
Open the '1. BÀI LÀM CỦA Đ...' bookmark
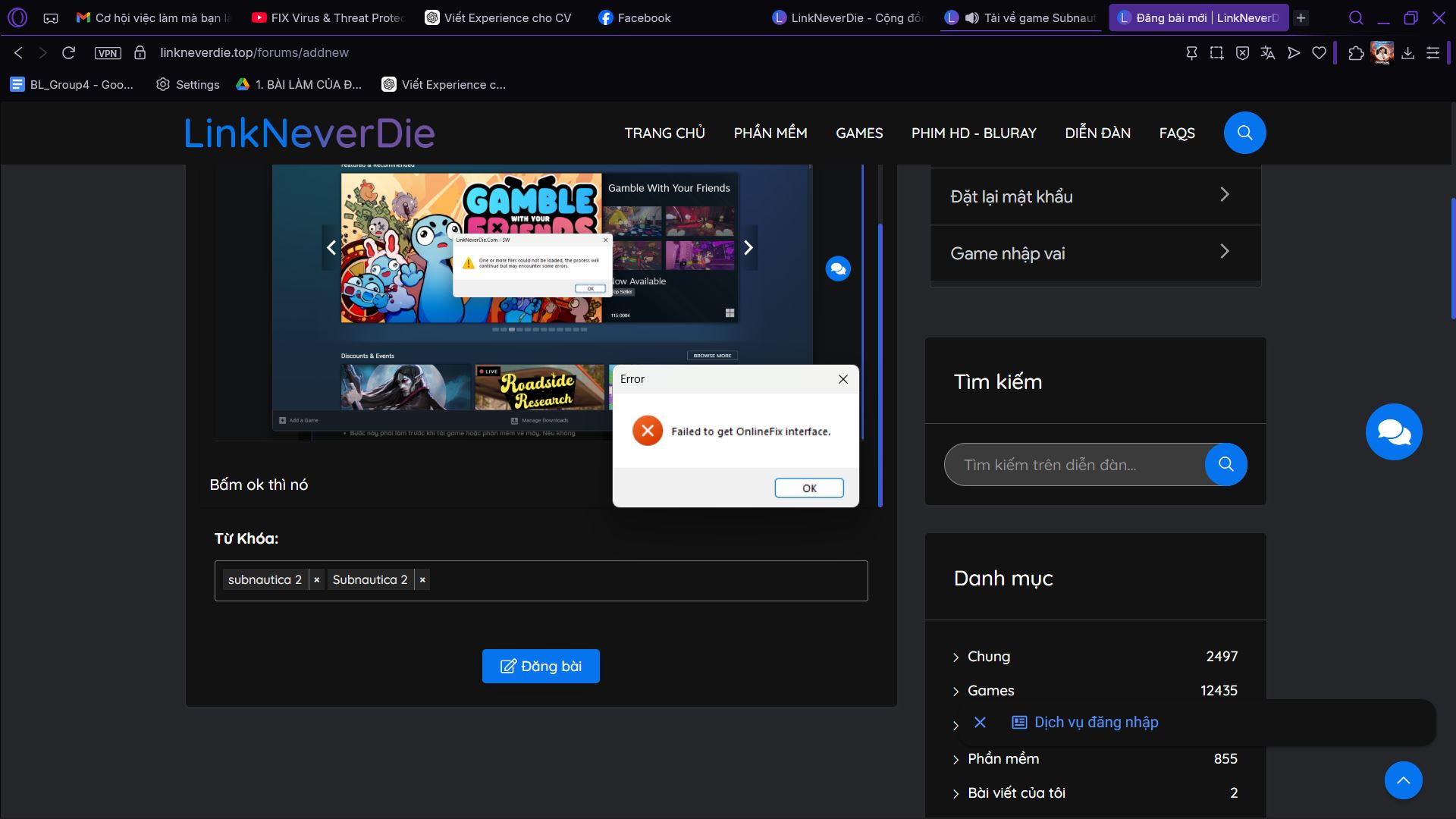[x=299, y=84]
